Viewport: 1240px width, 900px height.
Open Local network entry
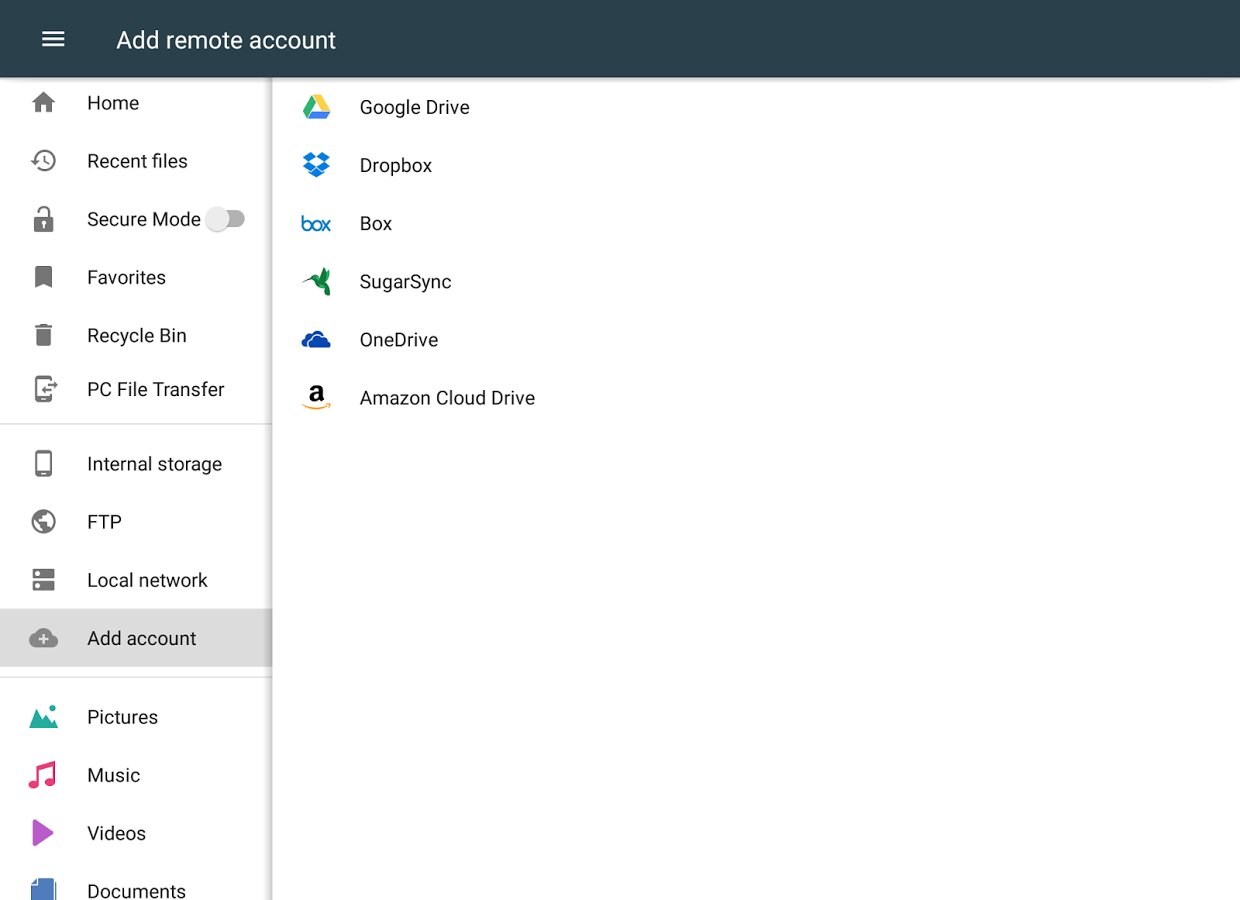point(147,580)
